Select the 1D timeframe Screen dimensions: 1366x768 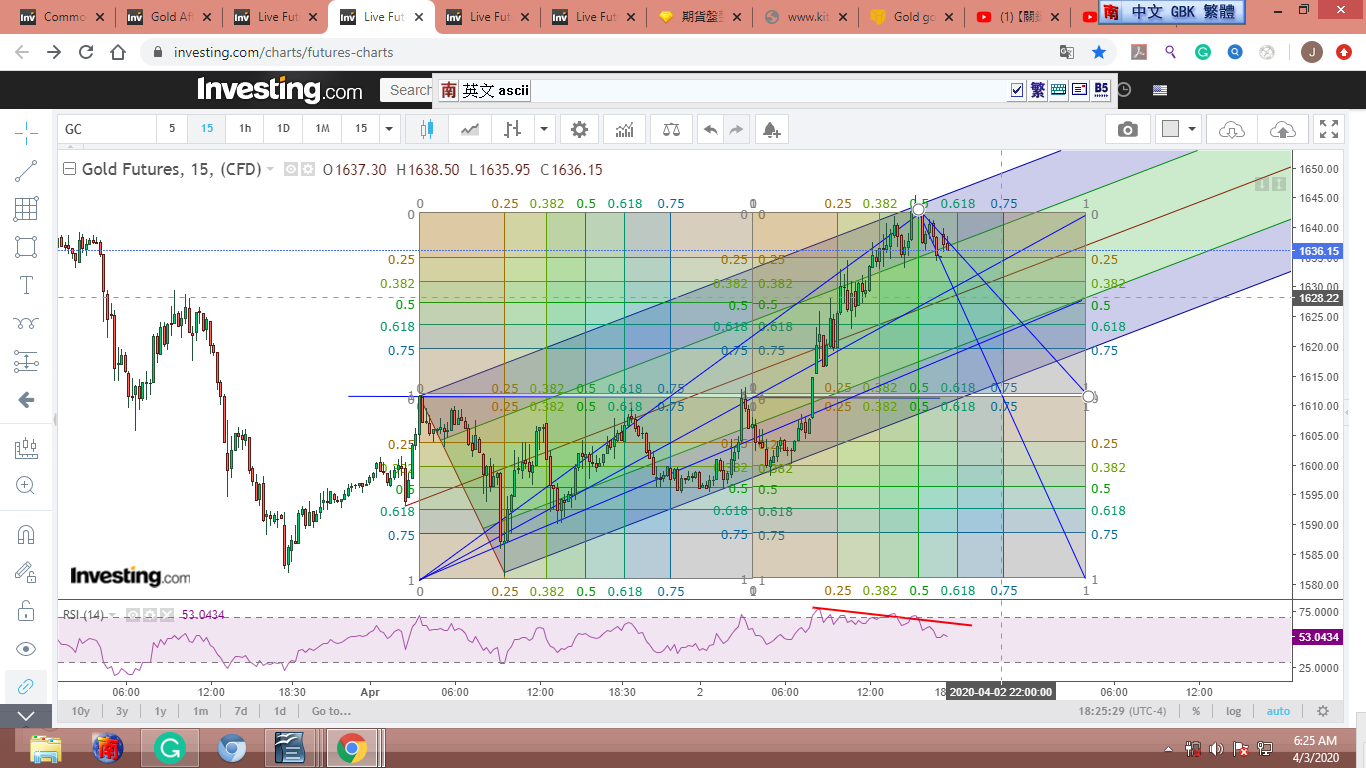pyautogui.click(x=283, y=129)
